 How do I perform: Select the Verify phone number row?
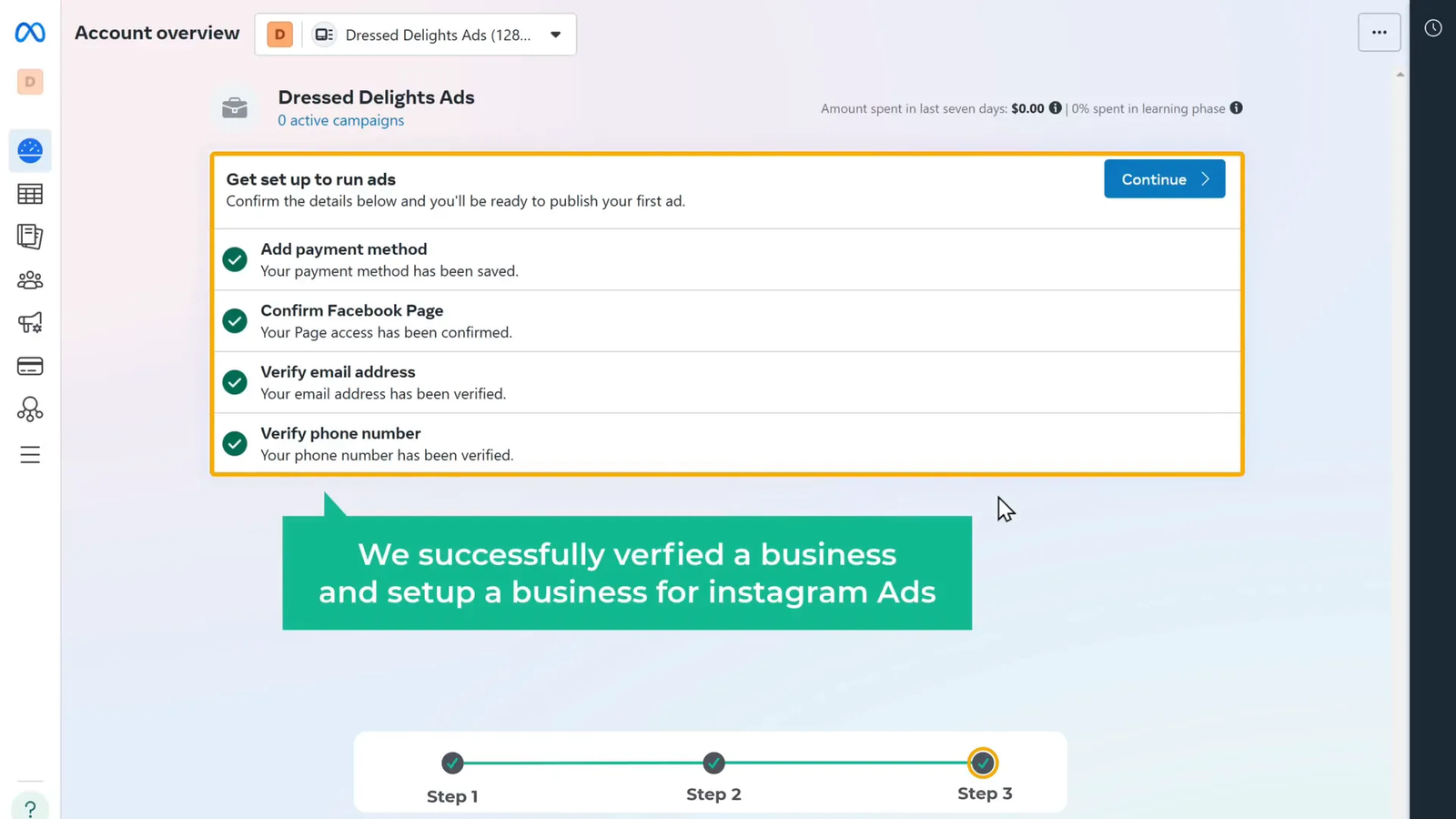pos(727,443)
